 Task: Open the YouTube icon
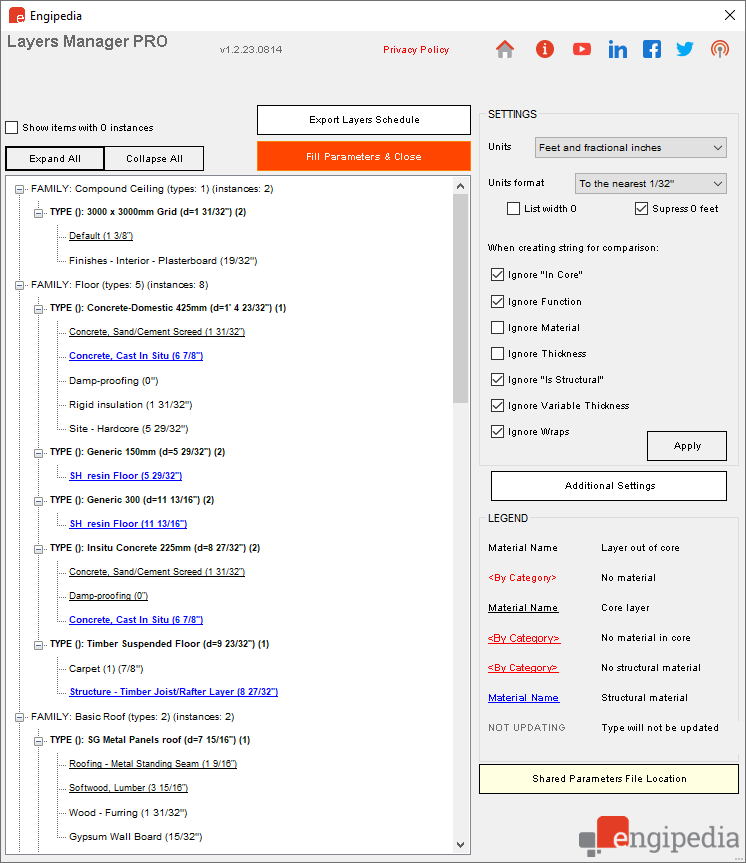(581, 50)
